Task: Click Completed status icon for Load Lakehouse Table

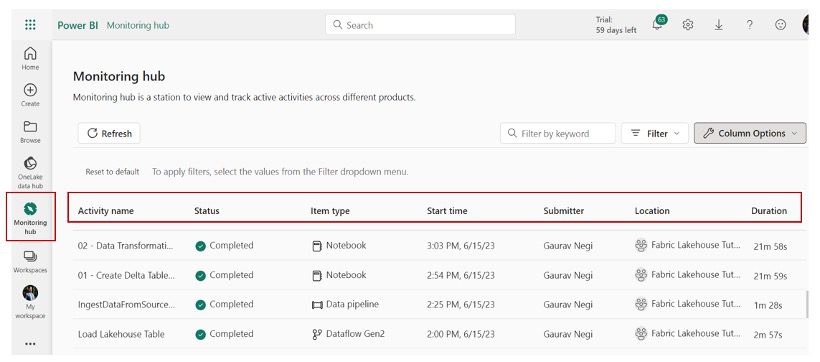Action: 200,334
